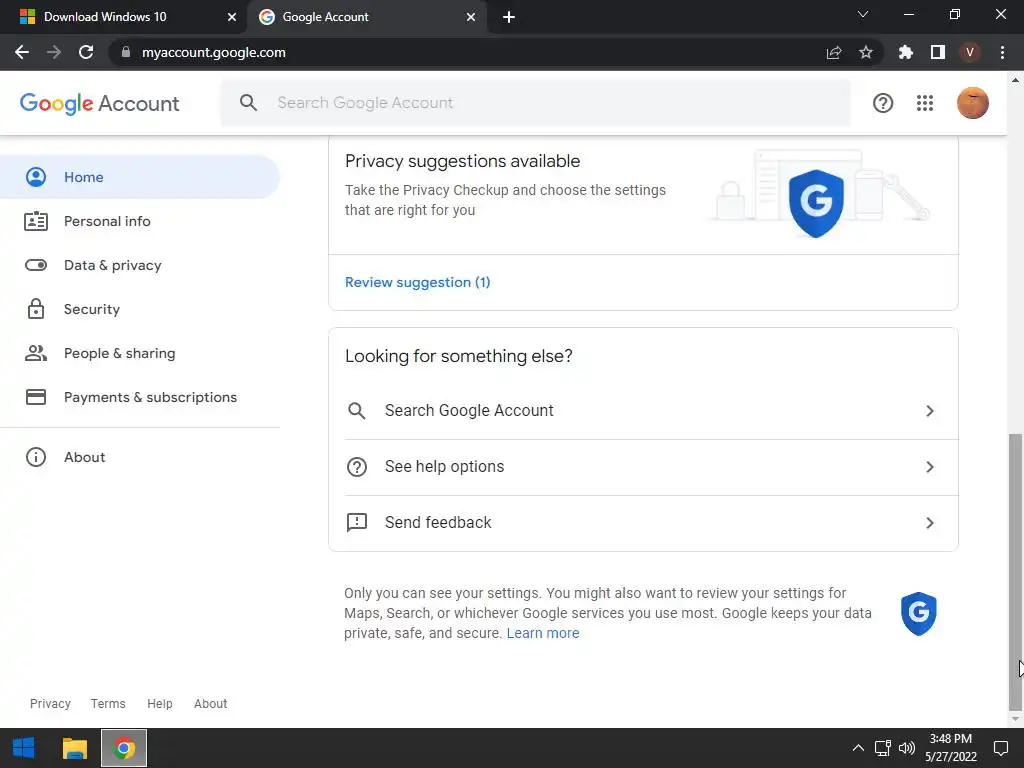
Task: Click the share page icon in address bar
Action: [834, 52]
